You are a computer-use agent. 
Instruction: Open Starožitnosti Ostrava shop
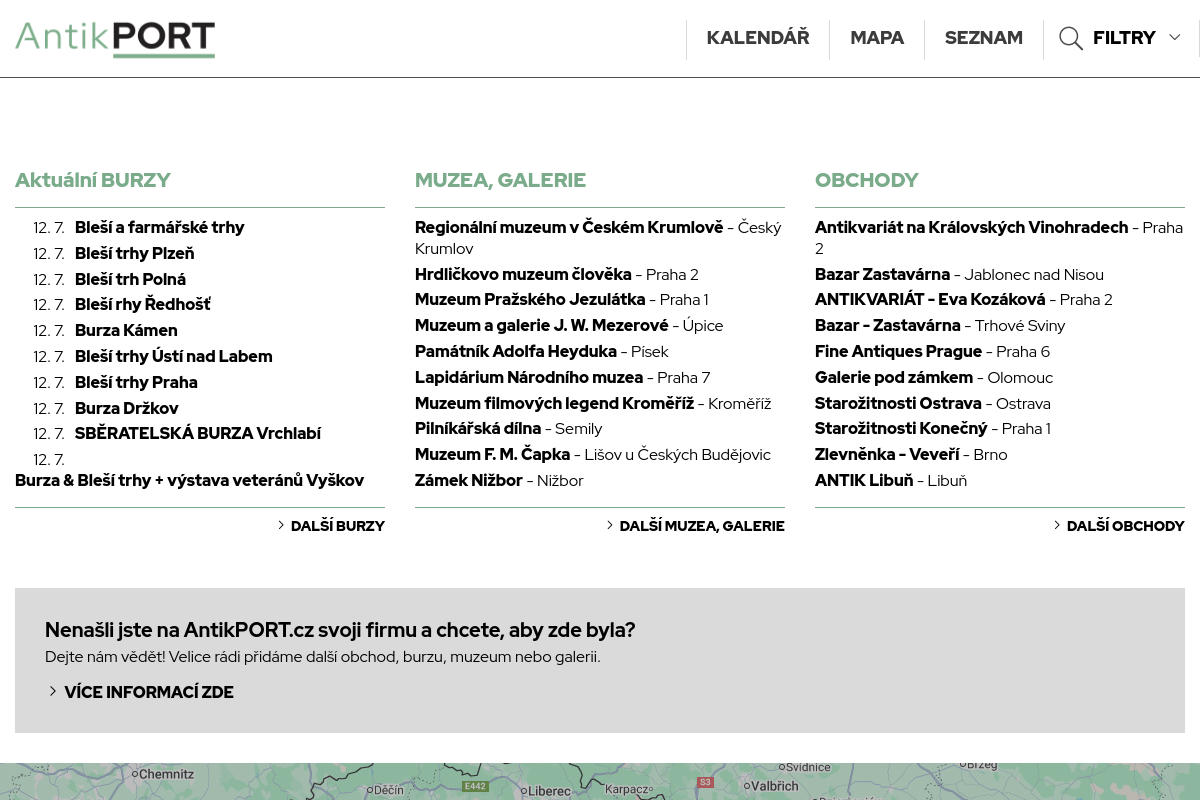click(x=898, y=404)
